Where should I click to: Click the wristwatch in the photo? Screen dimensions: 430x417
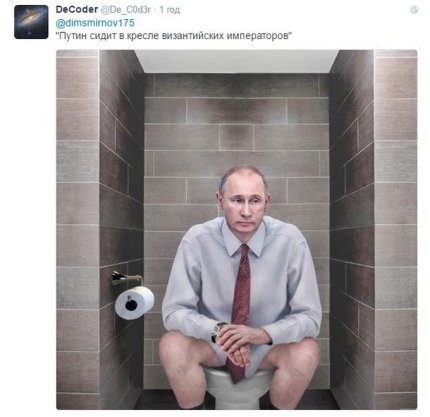(215, 332)
